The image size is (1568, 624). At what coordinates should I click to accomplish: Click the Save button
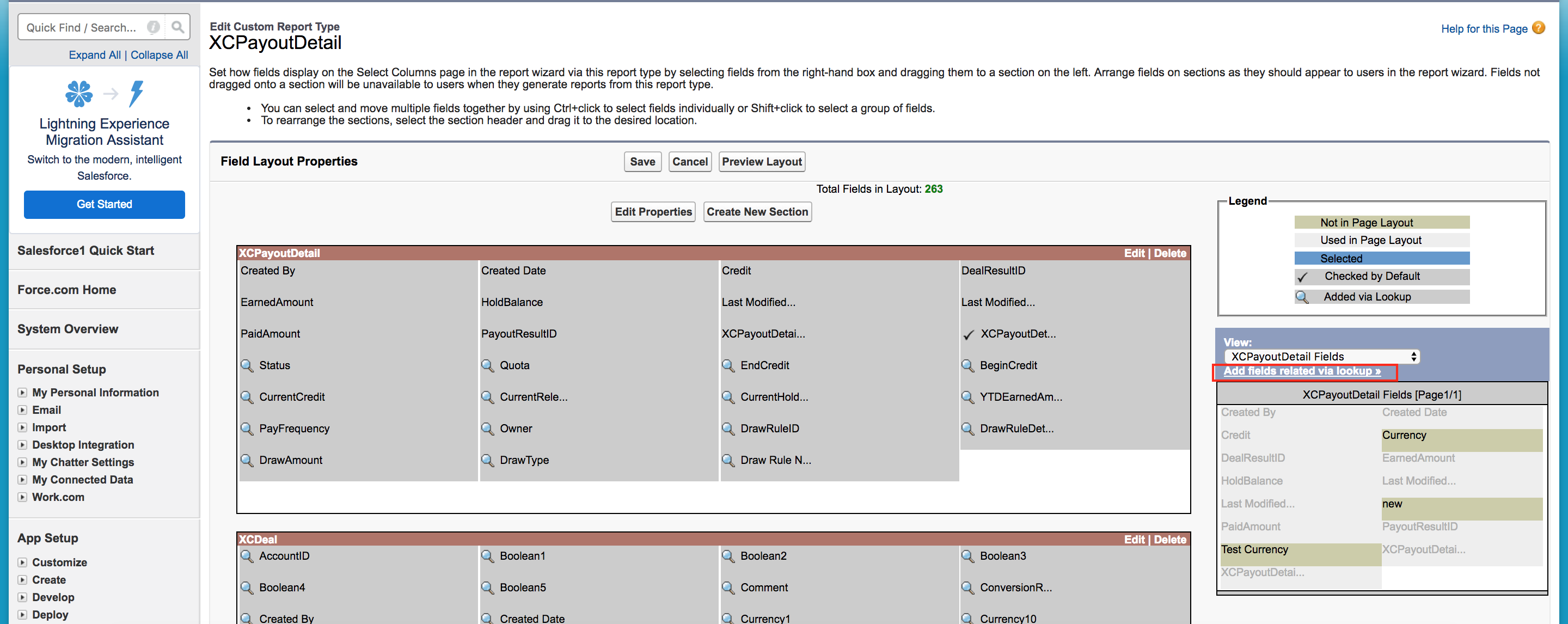(643, 162)
